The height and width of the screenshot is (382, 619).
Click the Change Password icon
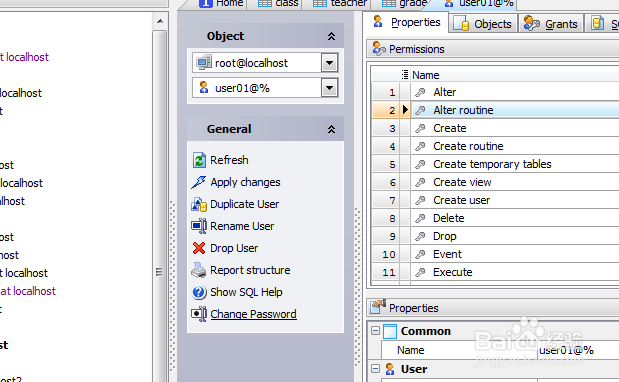(199, 314)
